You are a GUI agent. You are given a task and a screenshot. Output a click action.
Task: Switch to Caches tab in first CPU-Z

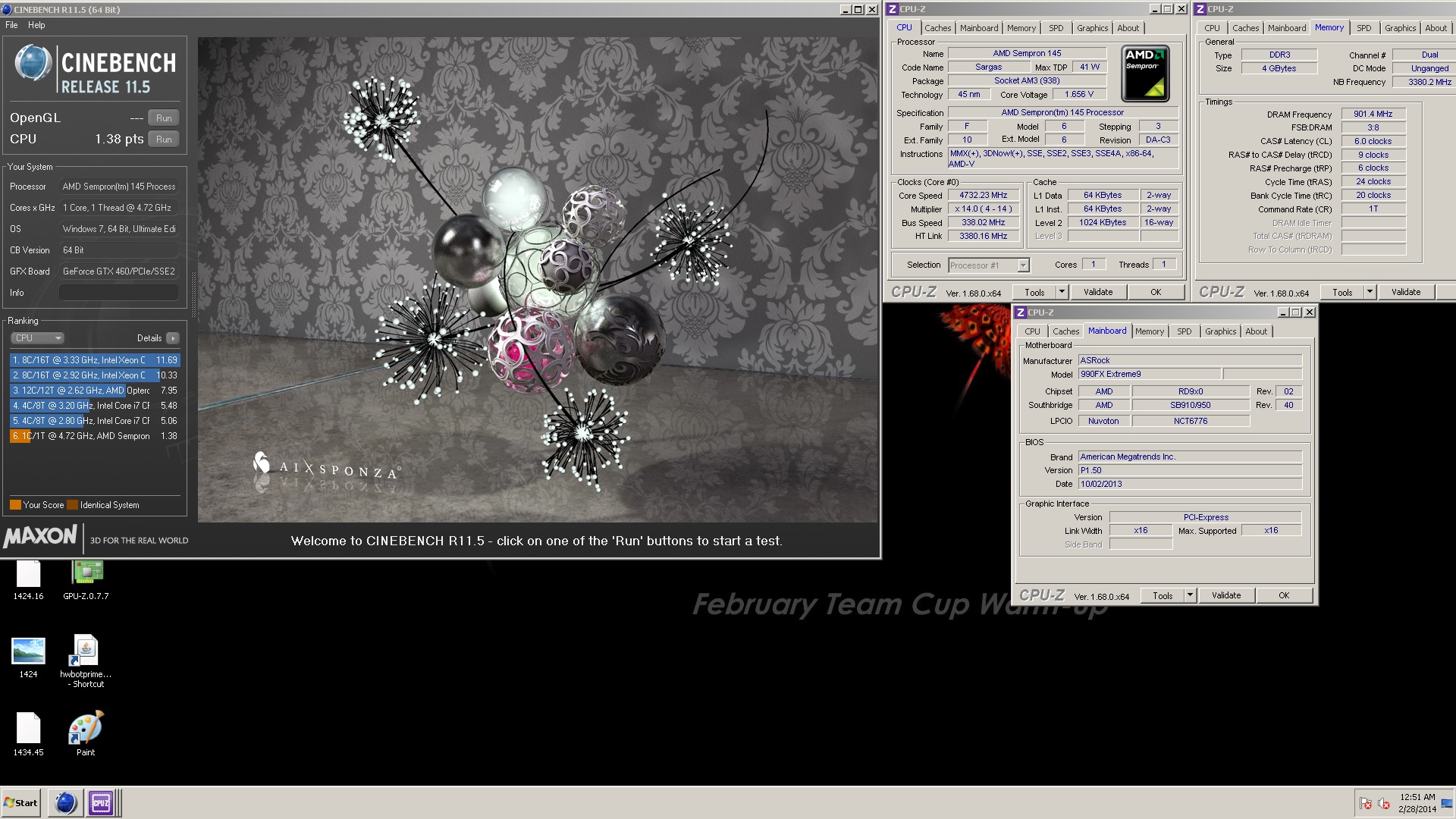(937, 28)
